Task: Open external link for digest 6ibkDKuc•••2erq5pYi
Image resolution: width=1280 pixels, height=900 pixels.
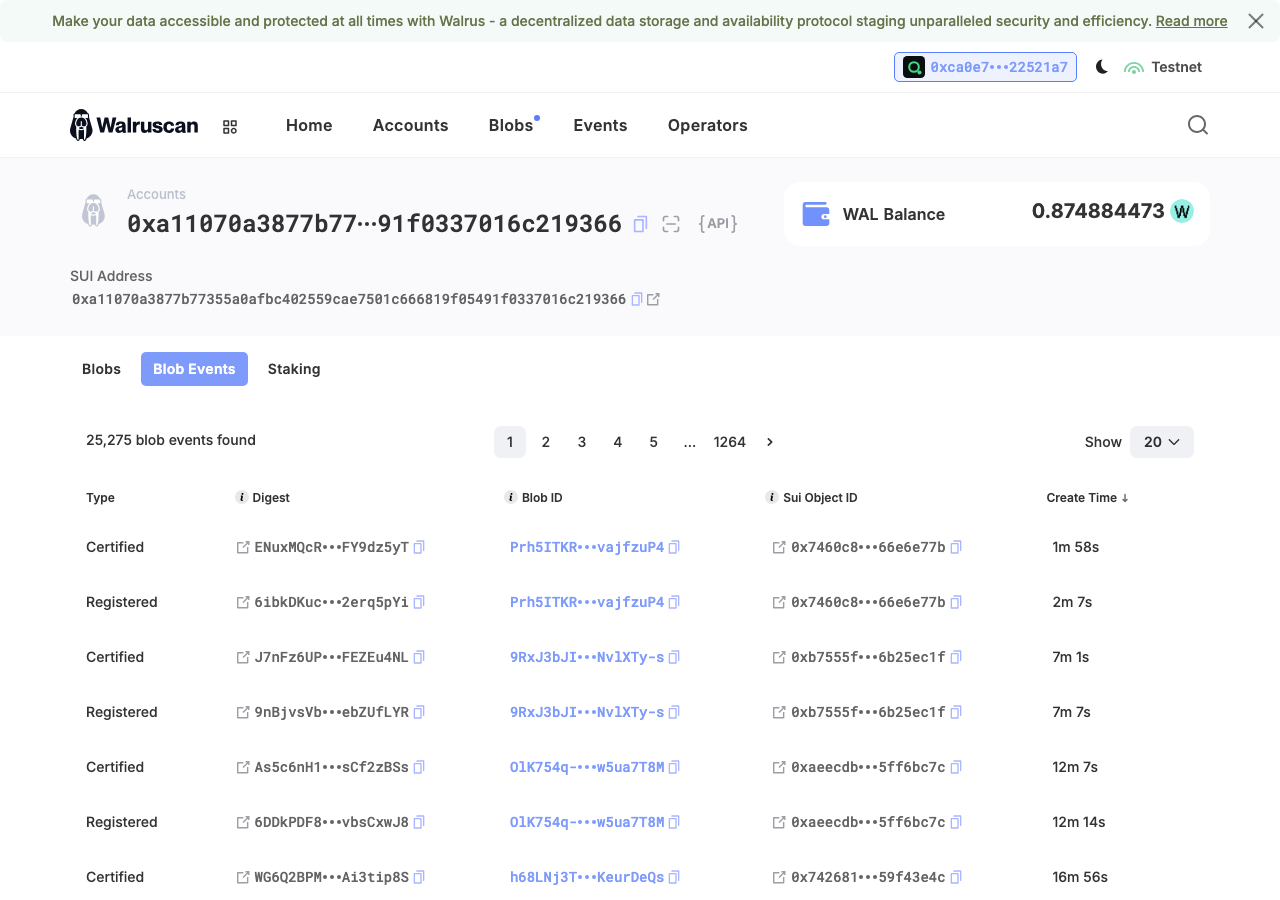Action: tap(243, 602)
